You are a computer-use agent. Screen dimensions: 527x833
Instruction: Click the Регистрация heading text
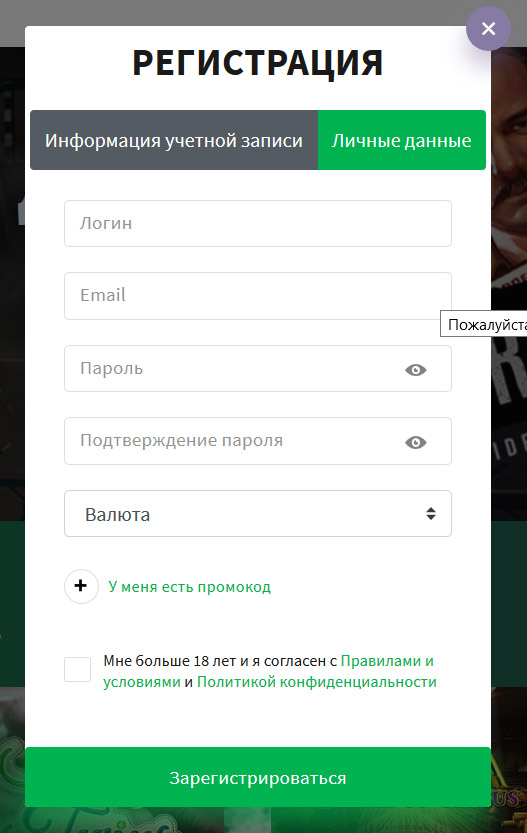click(258, 63)
